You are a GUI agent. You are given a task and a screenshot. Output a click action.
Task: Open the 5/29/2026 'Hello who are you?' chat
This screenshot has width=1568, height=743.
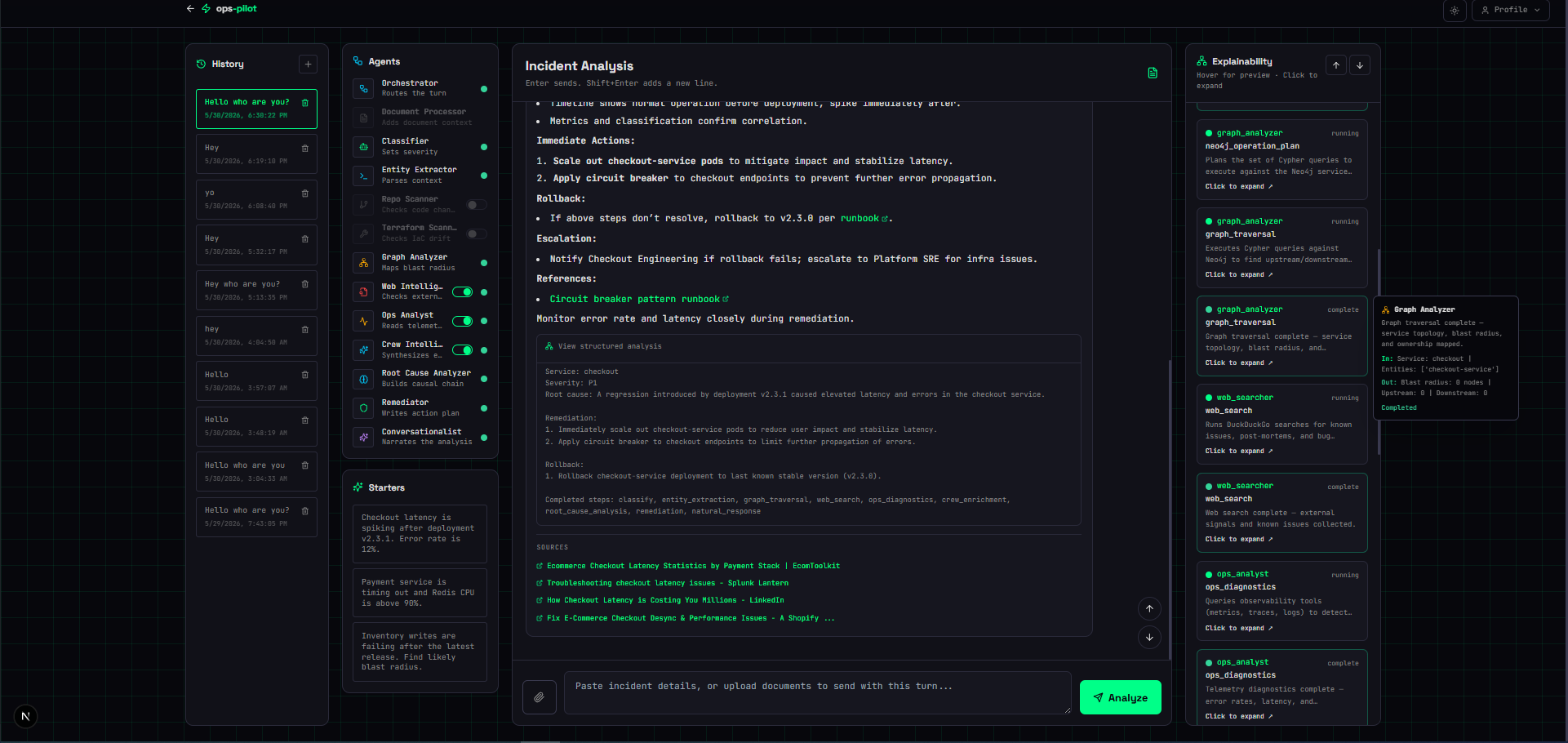(x=256, y=517)
